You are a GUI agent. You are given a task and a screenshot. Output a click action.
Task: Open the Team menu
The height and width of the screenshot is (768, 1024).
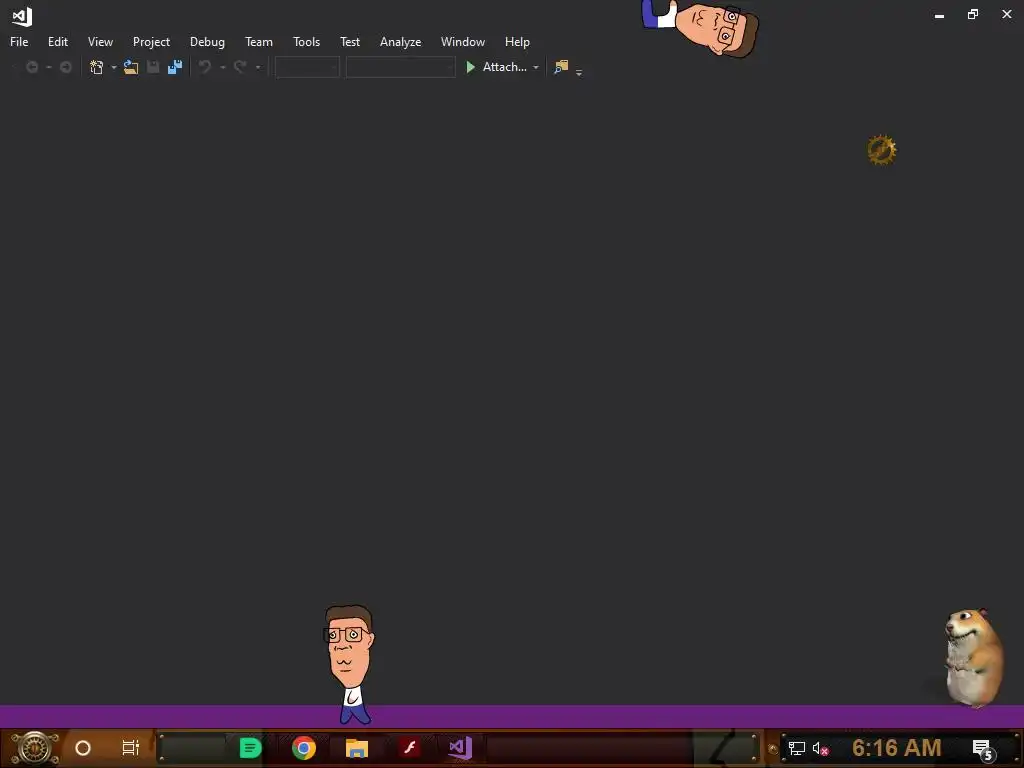coord(259,42)
